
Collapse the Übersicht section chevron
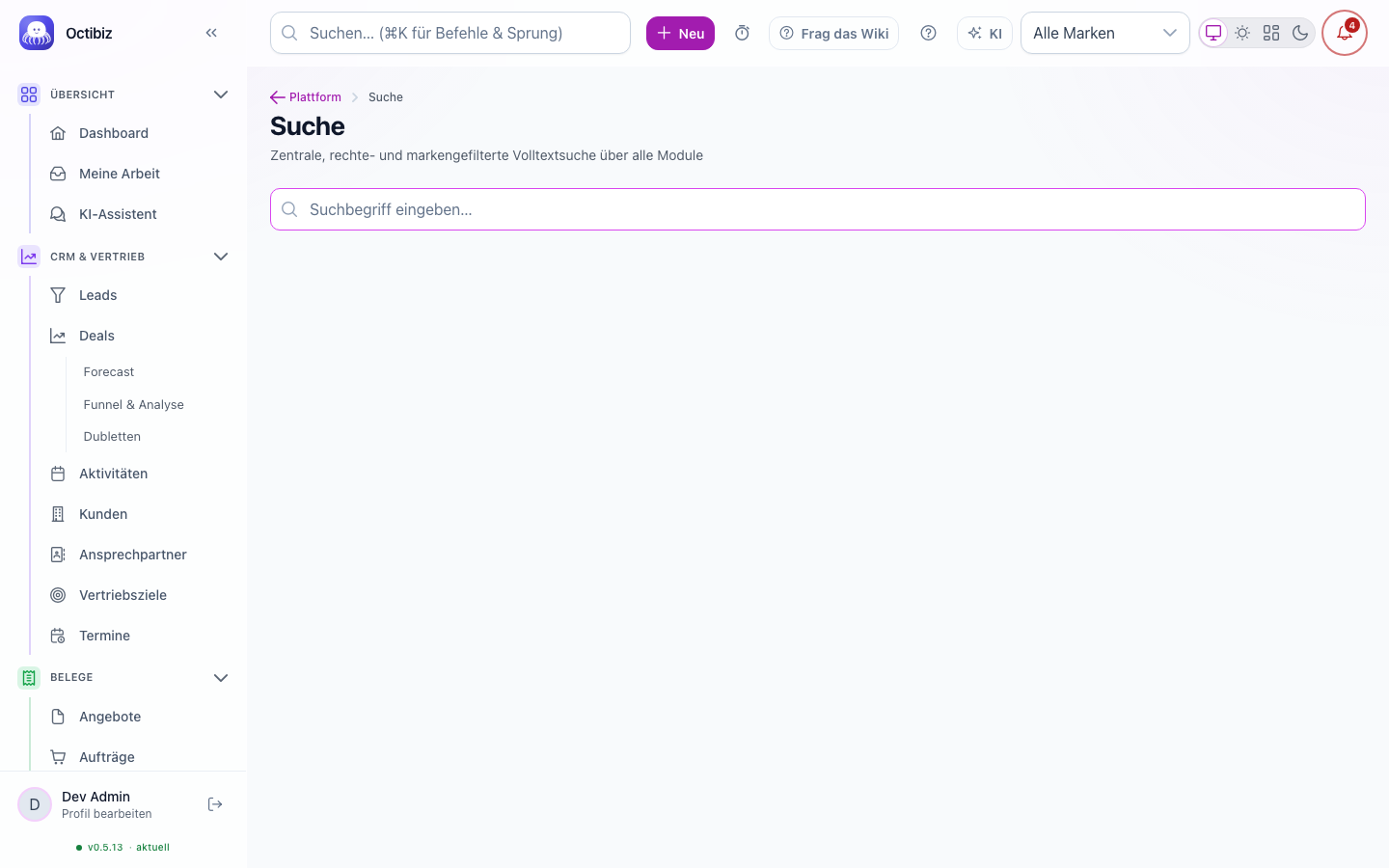(221, 95)
